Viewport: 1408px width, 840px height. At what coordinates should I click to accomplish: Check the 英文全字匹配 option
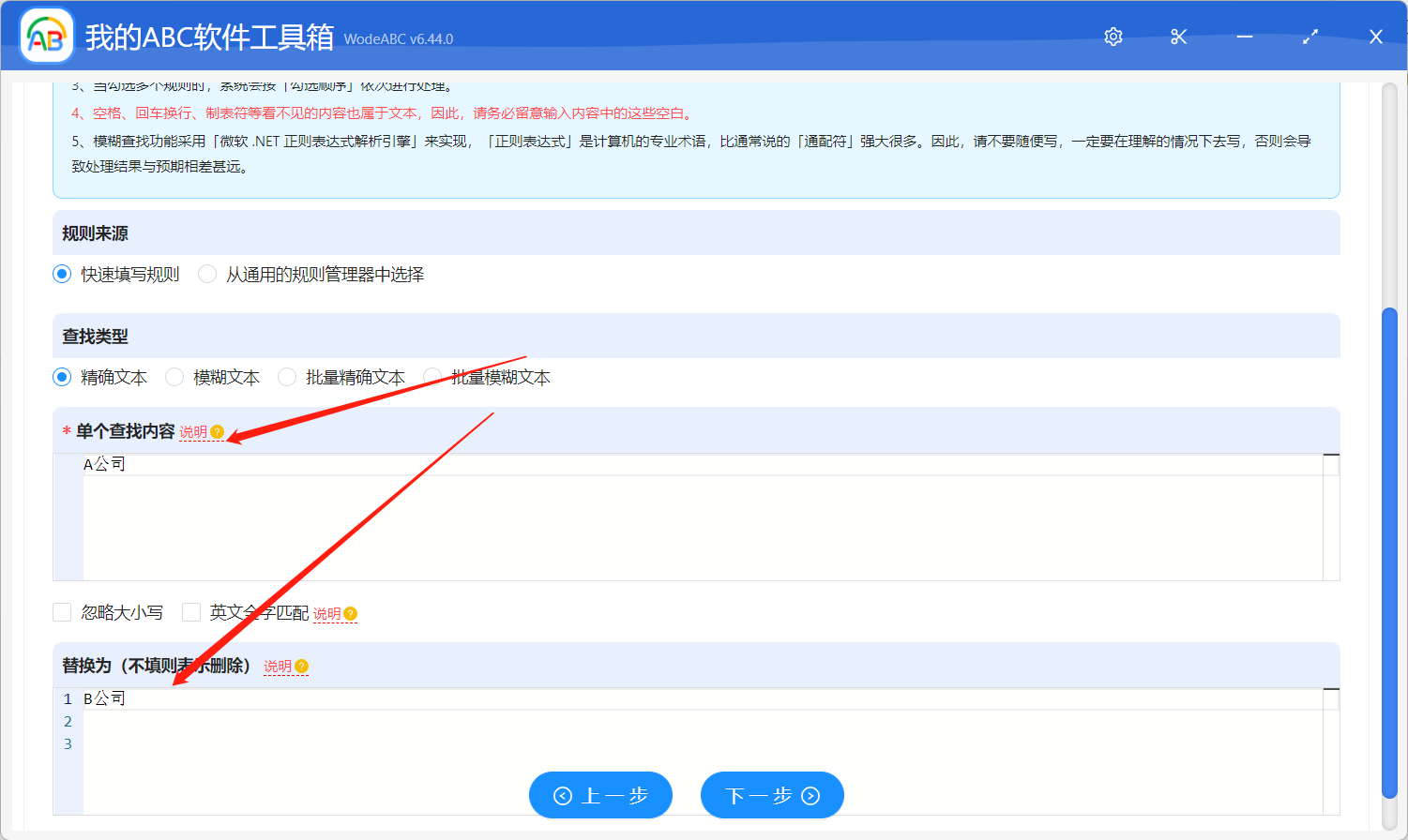point(191,611)
